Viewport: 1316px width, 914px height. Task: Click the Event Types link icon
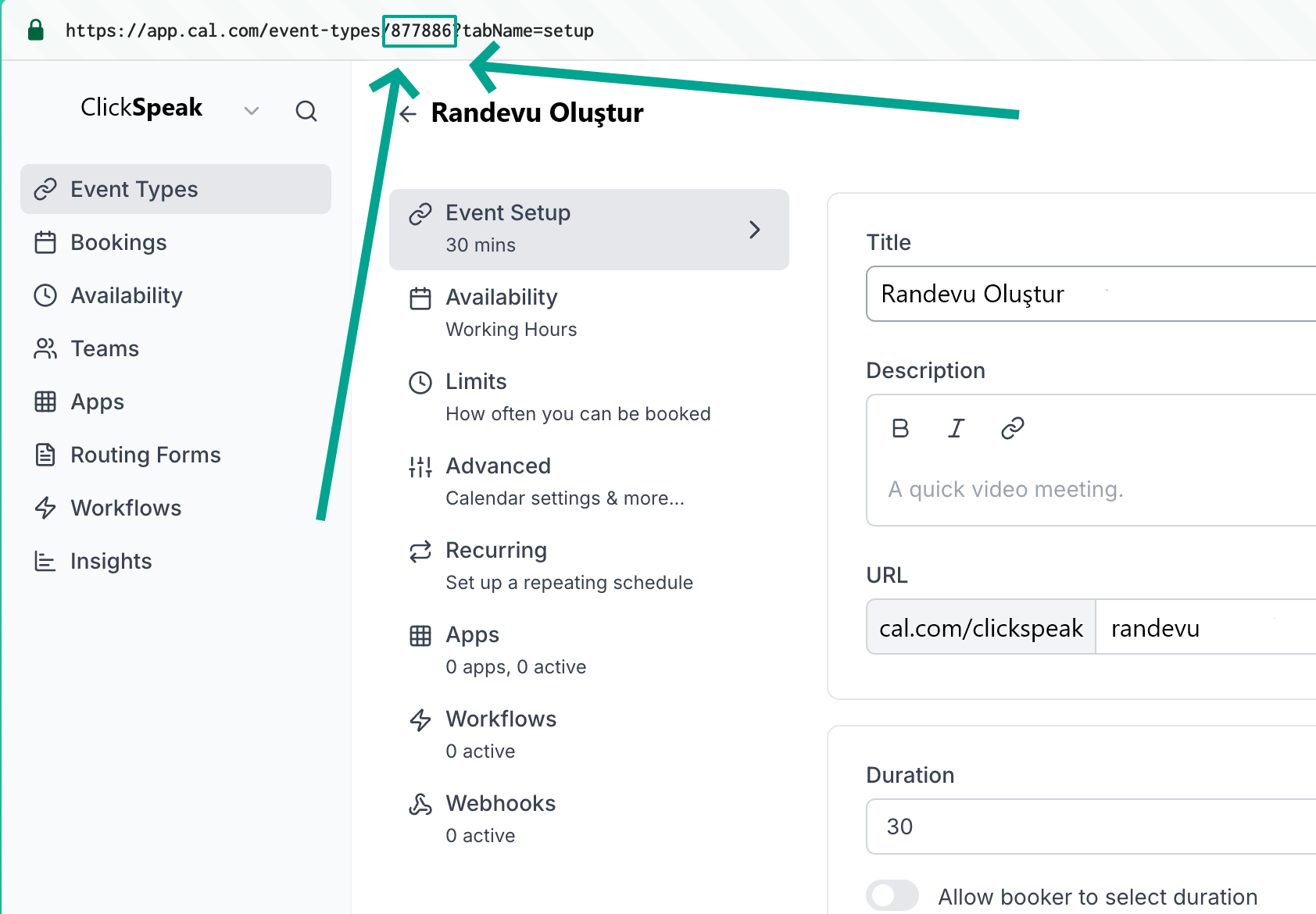45,189
